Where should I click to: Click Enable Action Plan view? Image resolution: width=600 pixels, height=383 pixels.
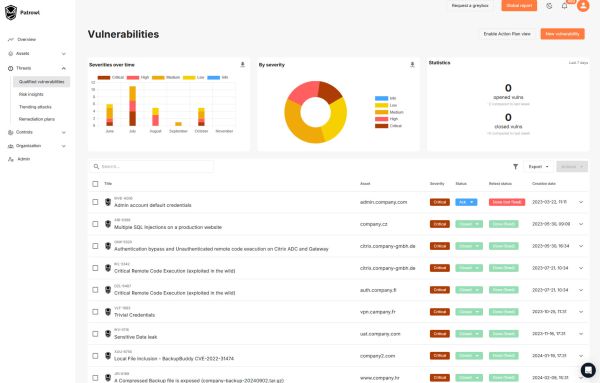pyautogui.click(x=507, y=34)
